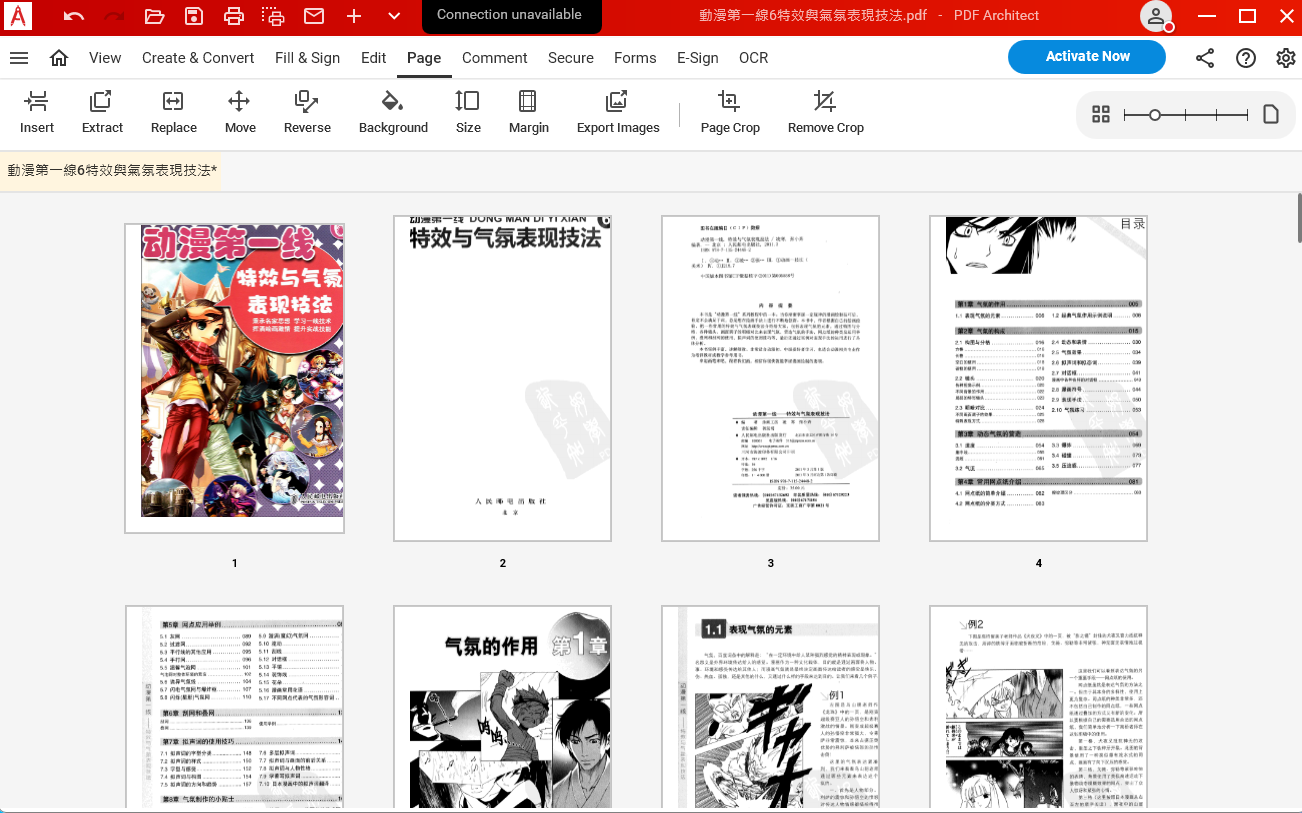Send the PDF by email icon
This screenshot has height=813, width=1302.
point(314,16)
